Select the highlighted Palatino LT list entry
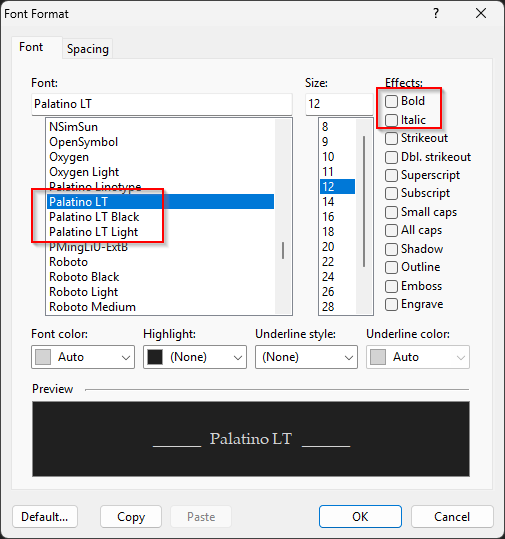505x539 pixels. point(161,202)
